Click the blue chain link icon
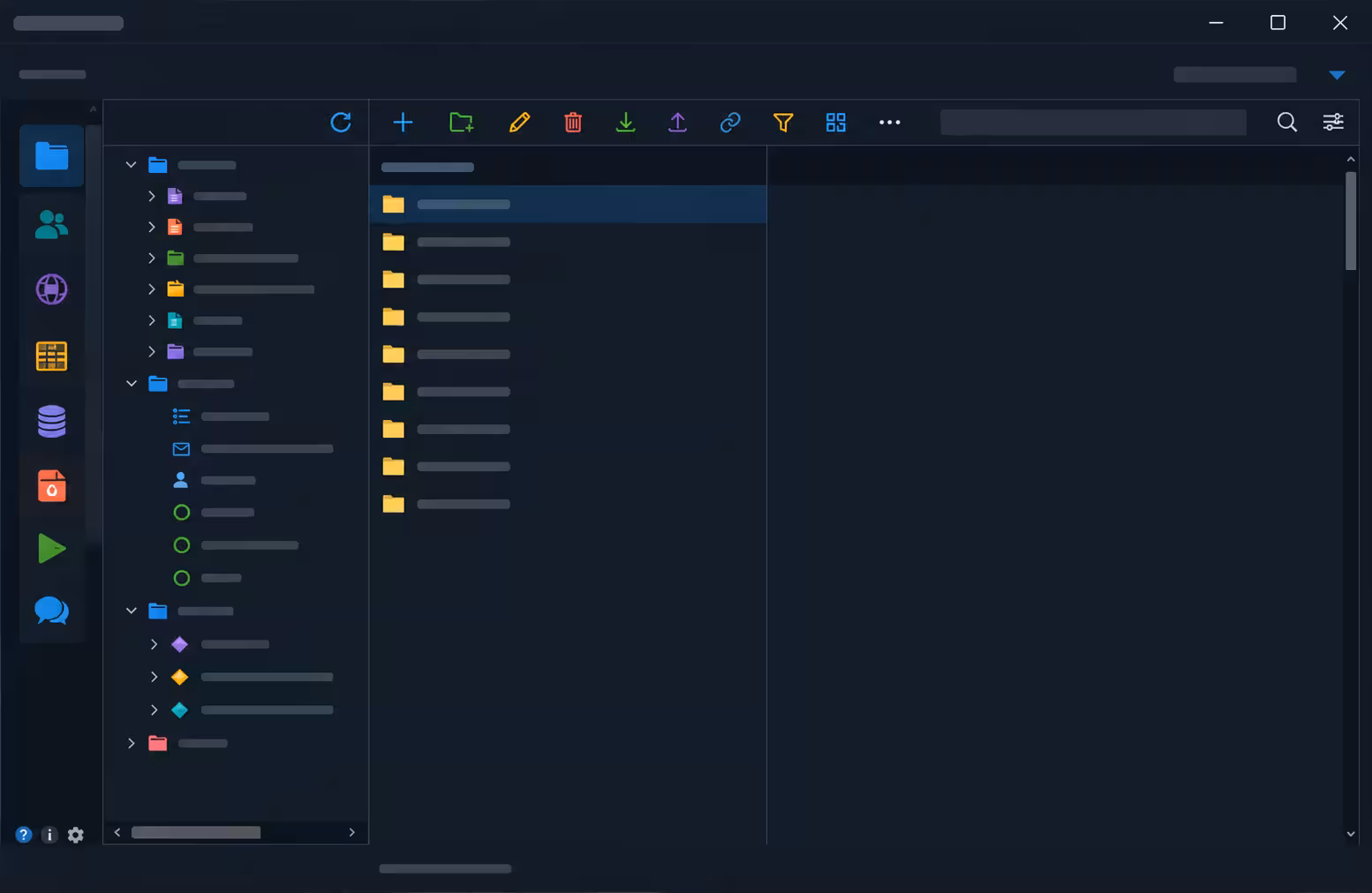This screenshot has height=893, width=1372. [730, 122]
